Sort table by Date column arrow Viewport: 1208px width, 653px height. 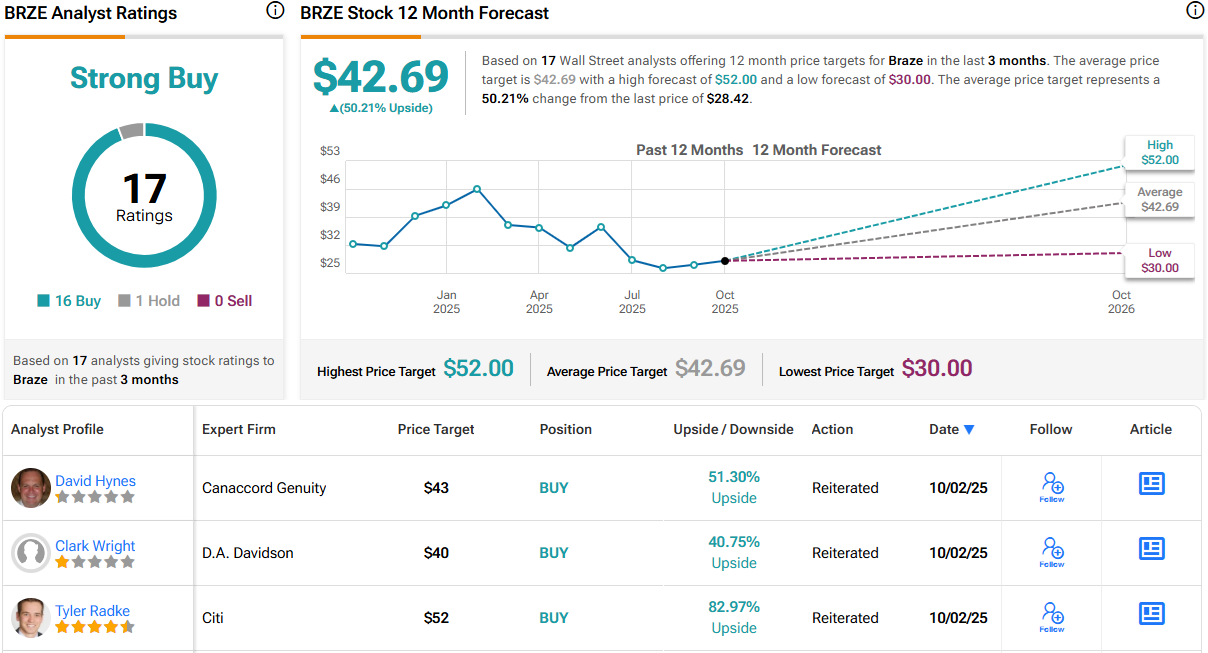968,430
